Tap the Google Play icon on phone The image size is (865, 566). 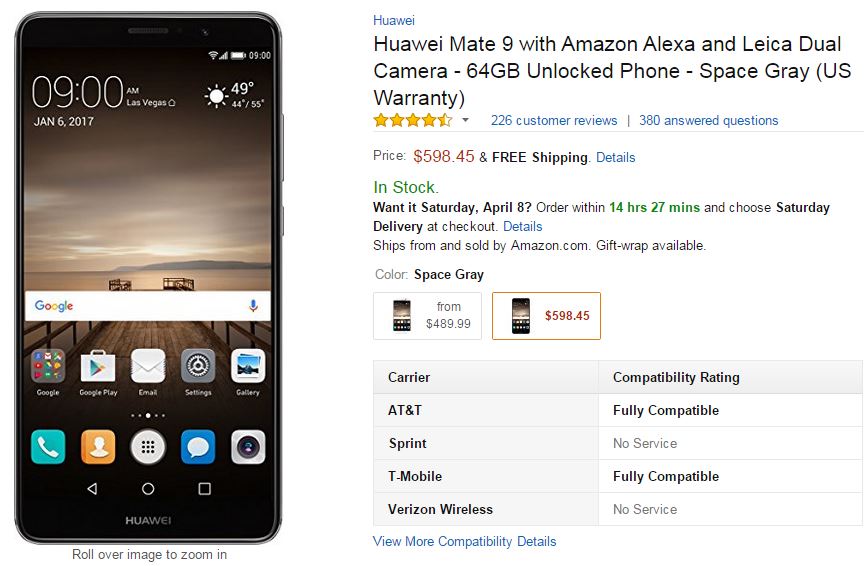98,366
